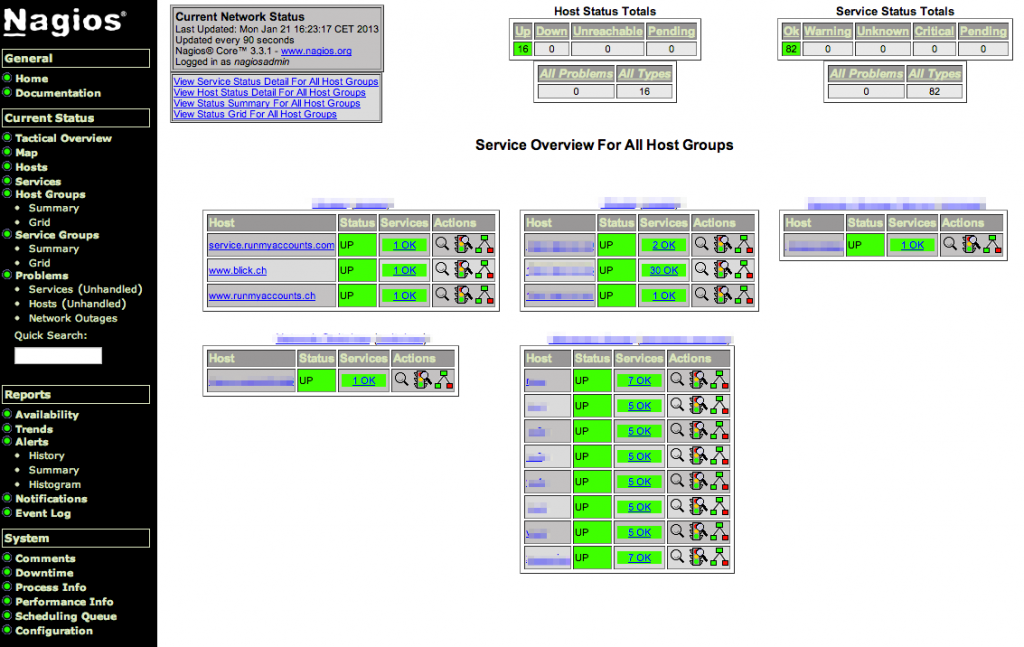Open Hosts in Current Status
This screenshot has height=647, width=1024.
(x=31, y=167)
